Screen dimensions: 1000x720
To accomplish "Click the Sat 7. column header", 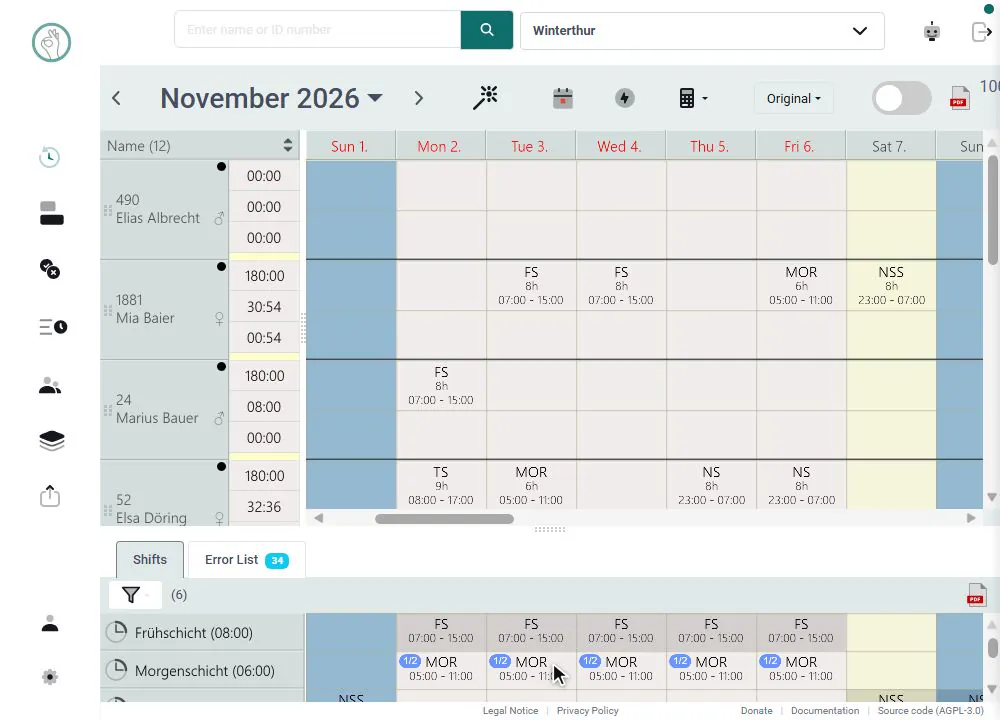I will (890, 146).
